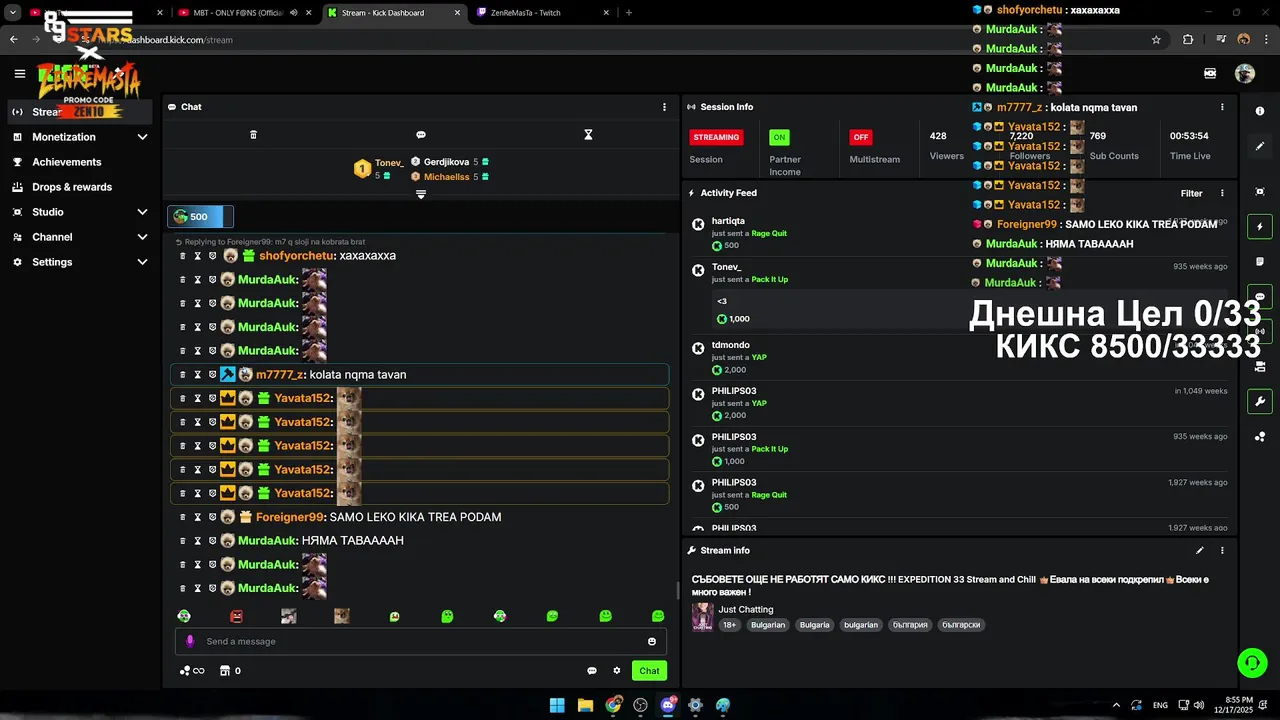This screenshot has width=1280, height=720.
Task: Click the info icon in right sidebar
Action: coord(1260,112)
